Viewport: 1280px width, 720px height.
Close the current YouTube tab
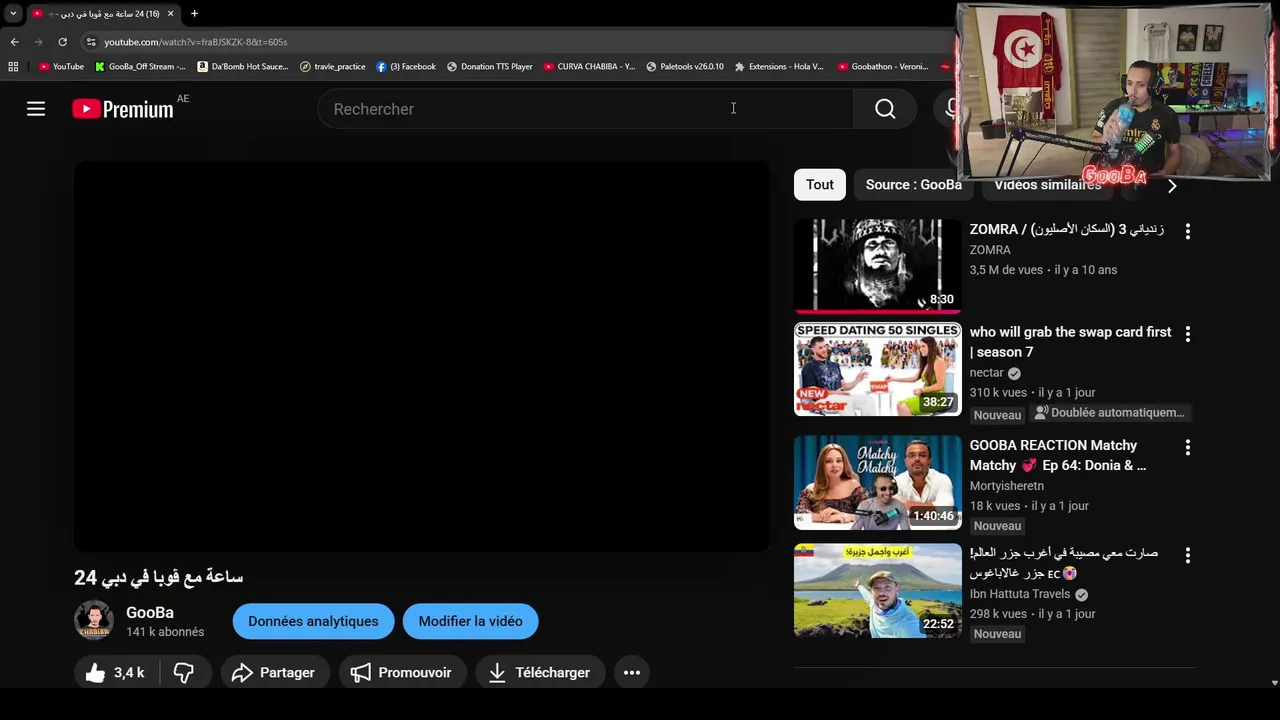tap(170, 14)
